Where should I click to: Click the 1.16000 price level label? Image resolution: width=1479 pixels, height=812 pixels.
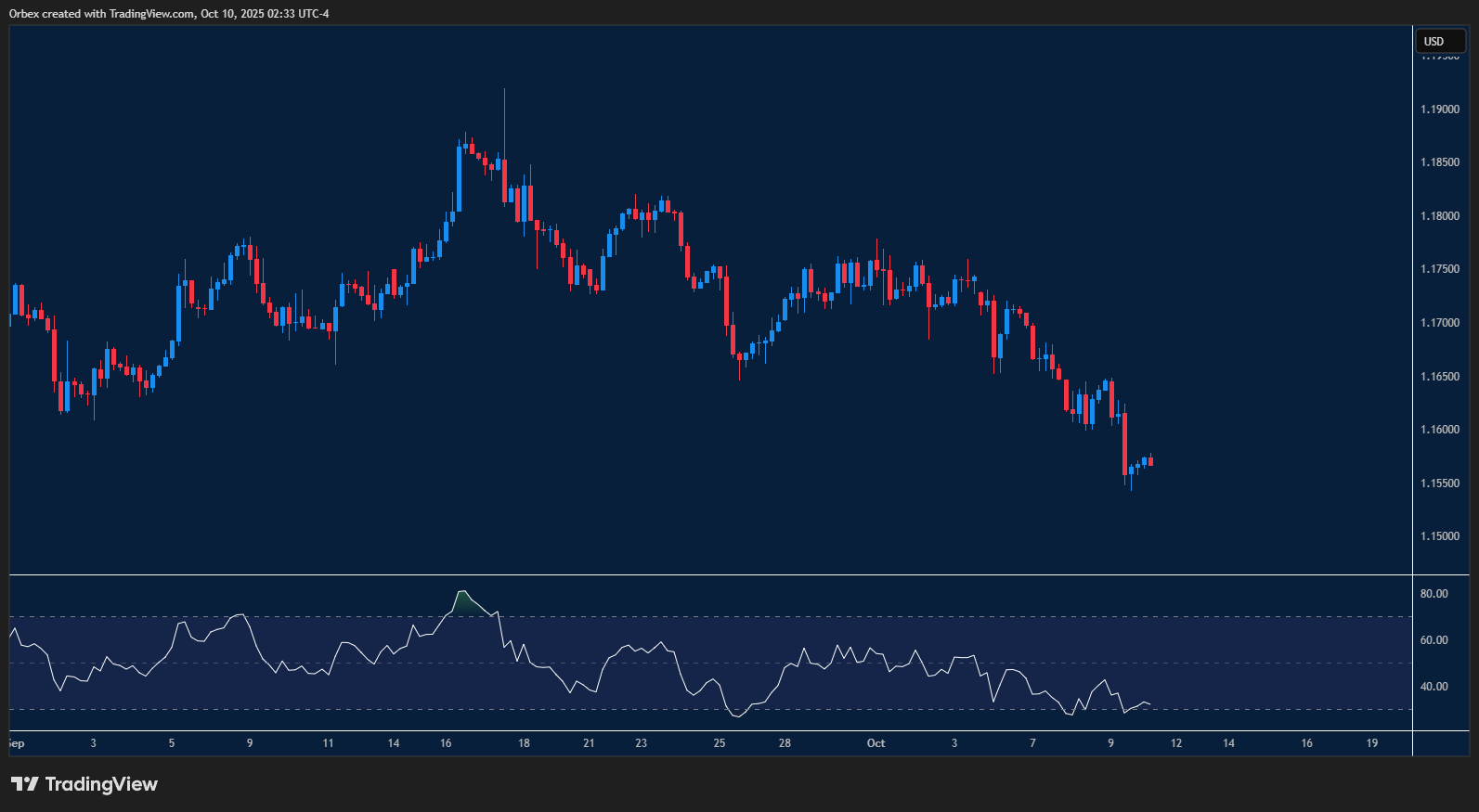coord(1439,430)
